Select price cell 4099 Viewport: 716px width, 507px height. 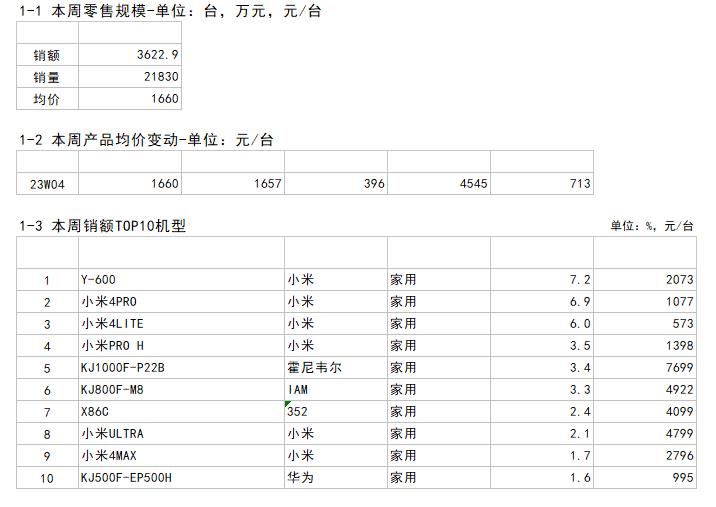645,412
